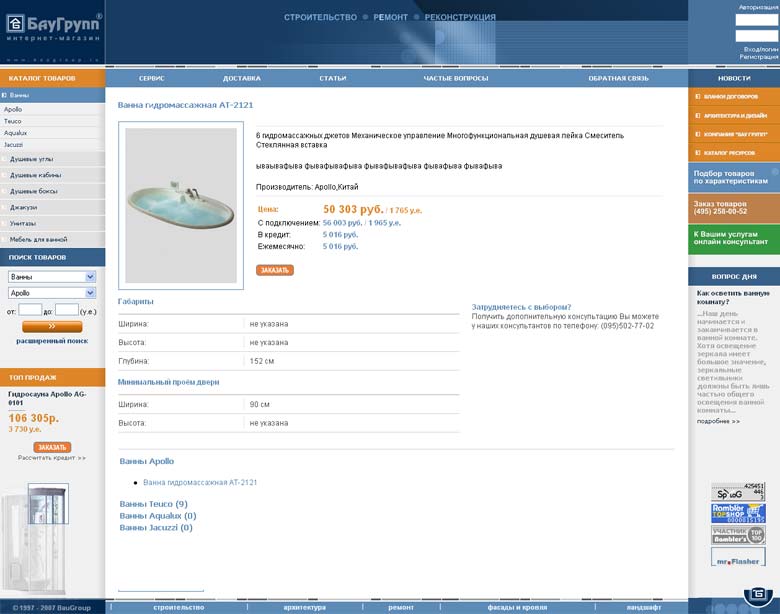This screenshot has width=780, height=614.
Task: Submit the product search arrow button
Action: [x=52, y=326]
